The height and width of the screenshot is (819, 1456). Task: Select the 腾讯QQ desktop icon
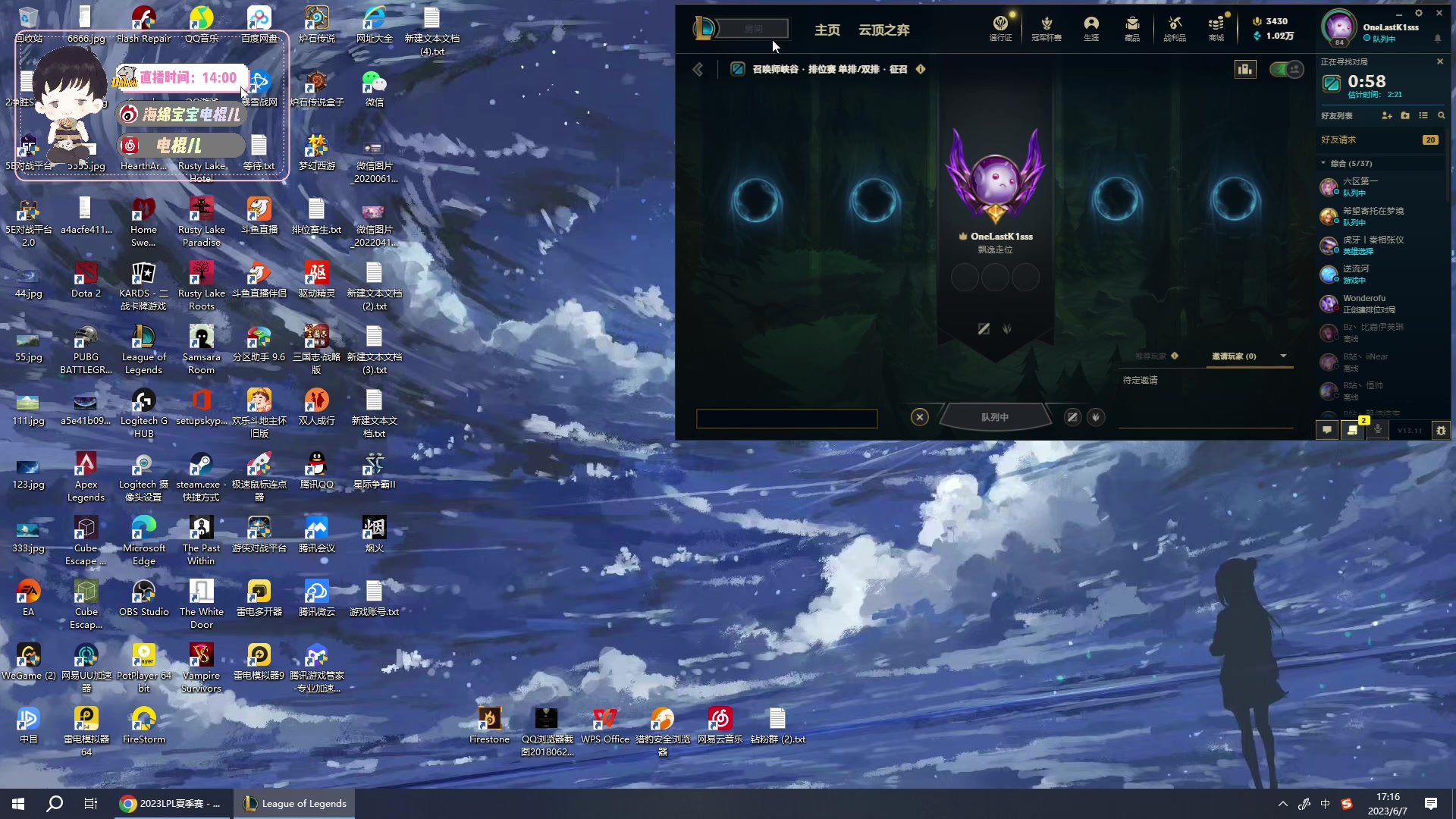pos(316,472)
